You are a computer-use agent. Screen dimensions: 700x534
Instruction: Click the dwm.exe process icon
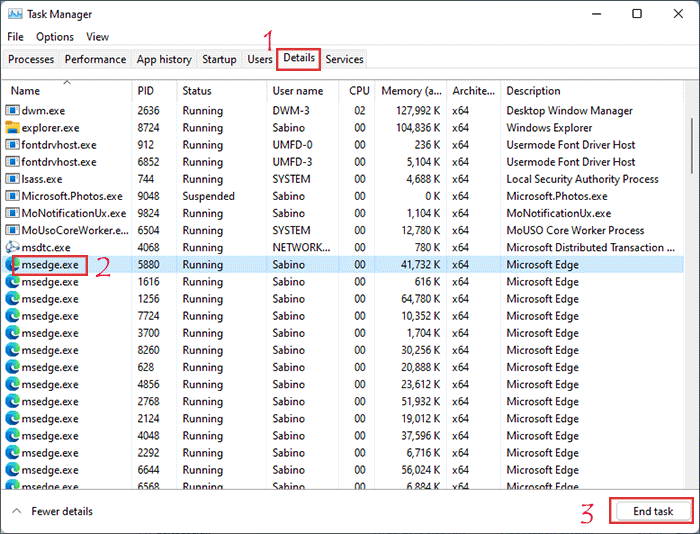pos(12,110)
